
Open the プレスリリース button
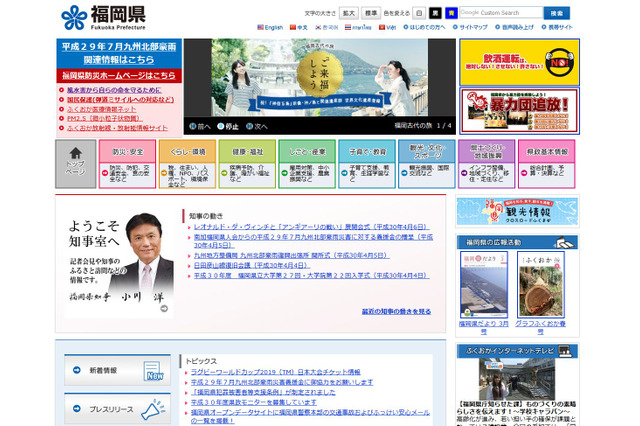[x=118, y=409]
